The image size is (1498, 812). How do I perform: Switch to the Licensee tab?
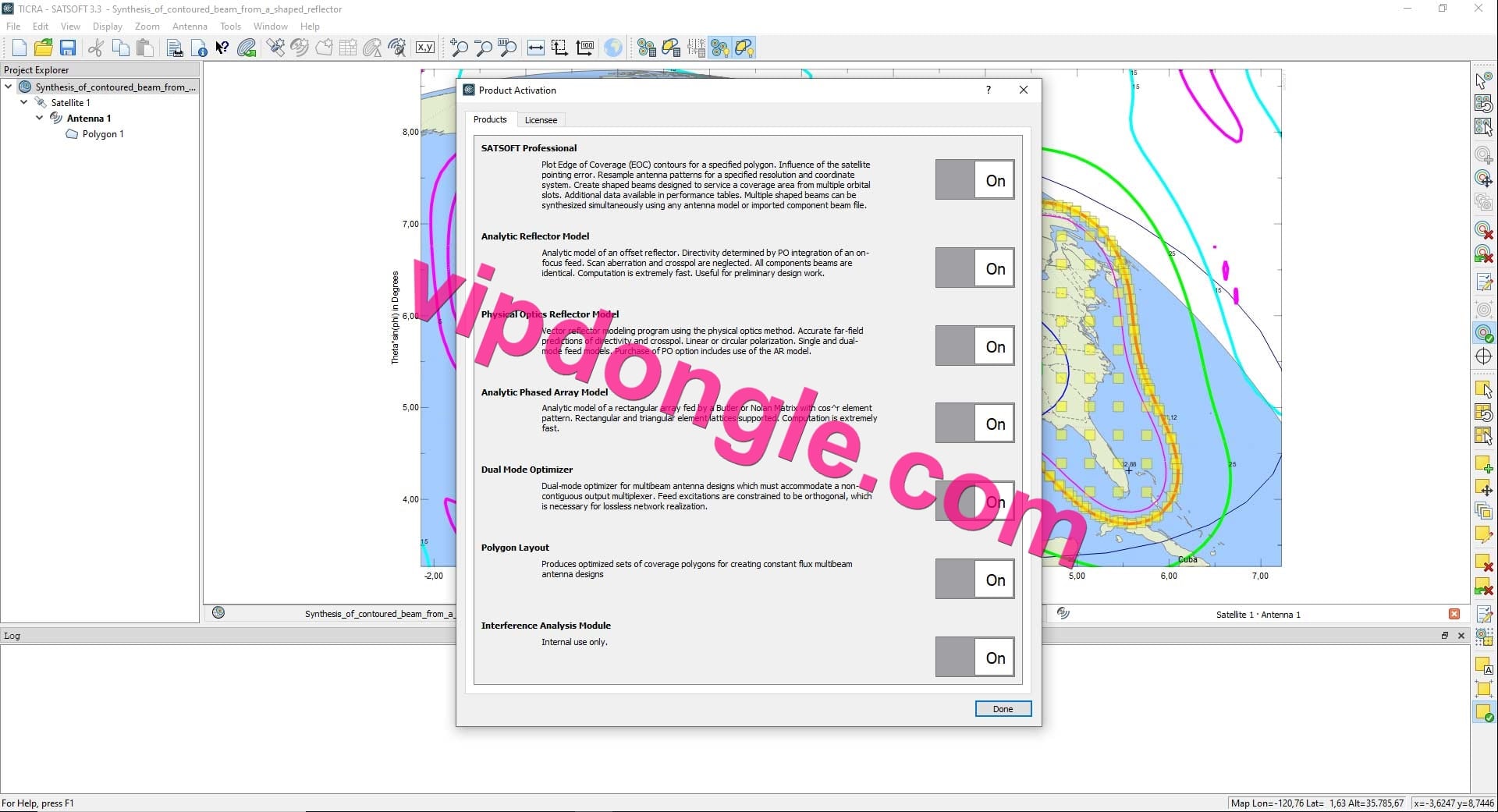tap(541, 120)
